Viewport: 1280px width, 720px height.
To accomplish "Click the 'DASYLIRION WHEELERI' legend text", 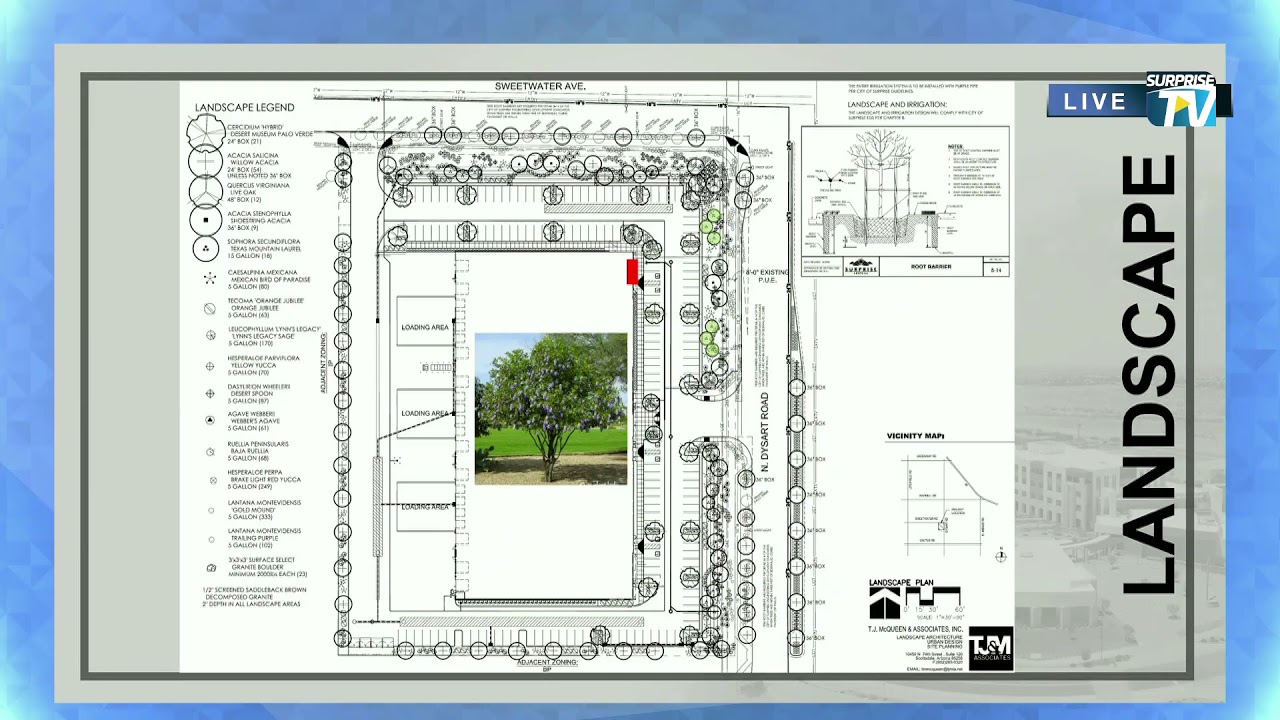I will click(x=259, y=386).
